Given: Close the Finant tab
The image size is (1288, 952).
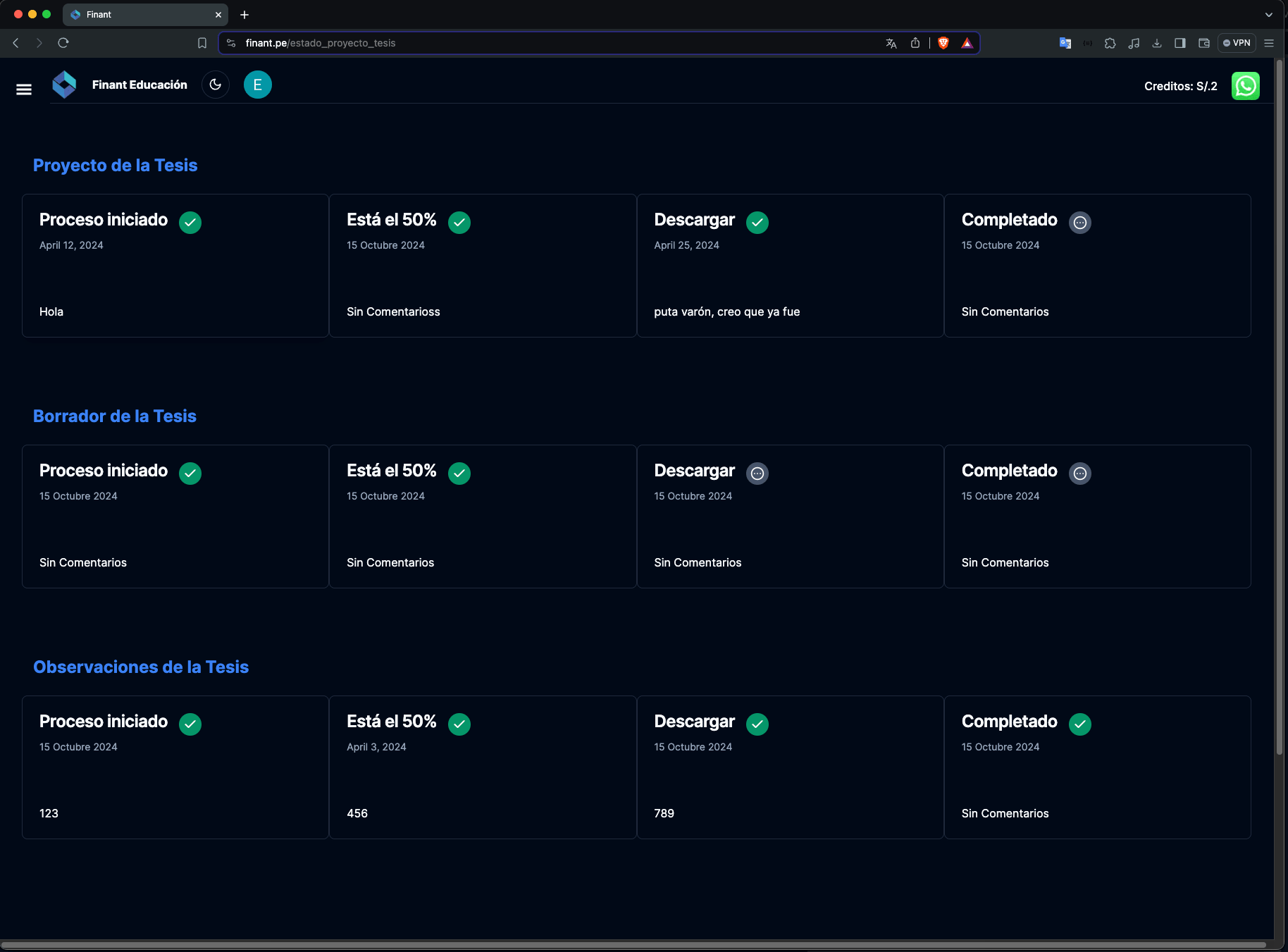Looking at the screenshot, I should pyautogui.click(x=218, y=15).
